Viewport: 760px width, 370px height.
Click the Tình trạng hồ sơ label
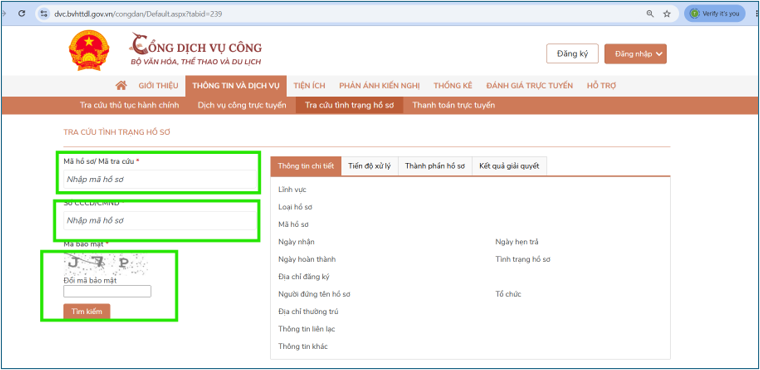[x=523, y=259]
